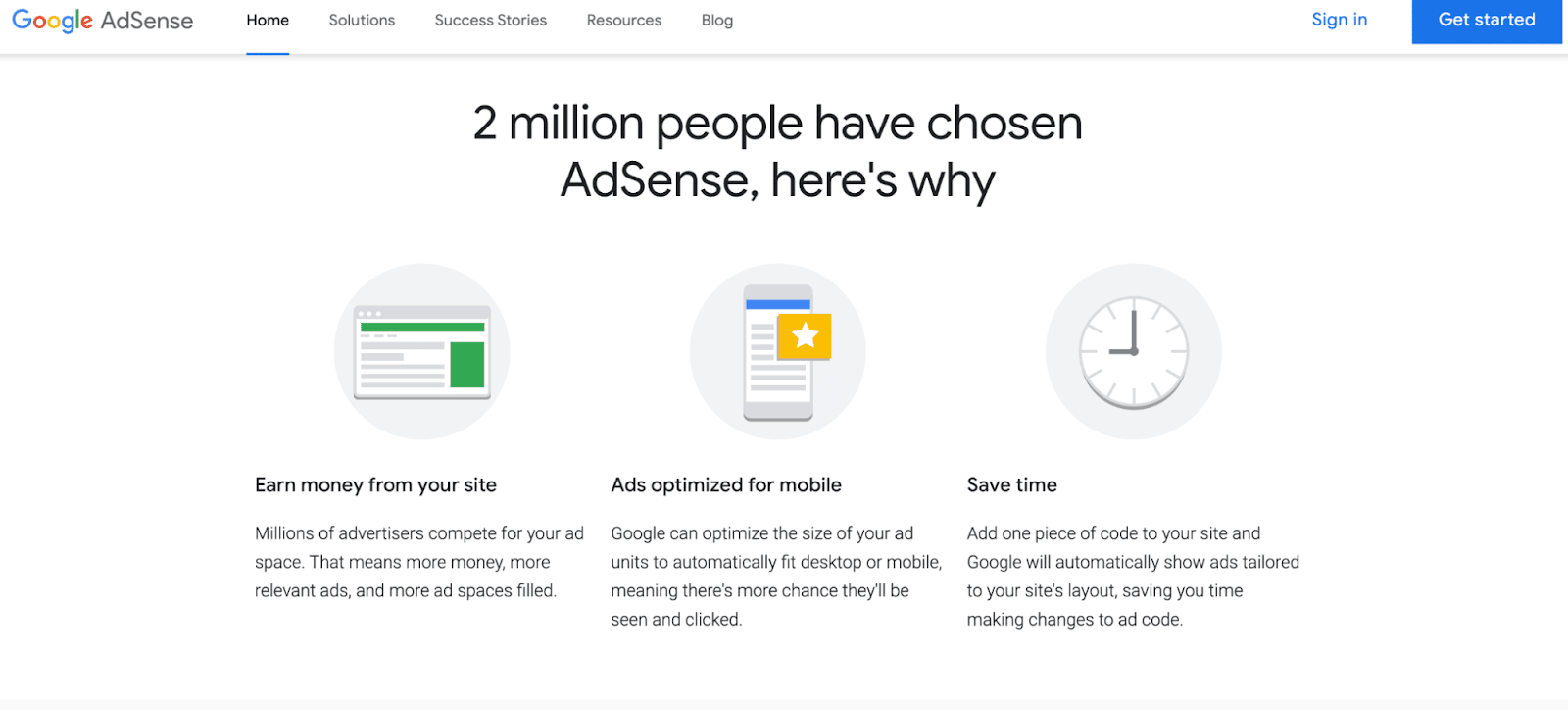
Task: Switch to the Solutions tab
Action: click(361, 20)
